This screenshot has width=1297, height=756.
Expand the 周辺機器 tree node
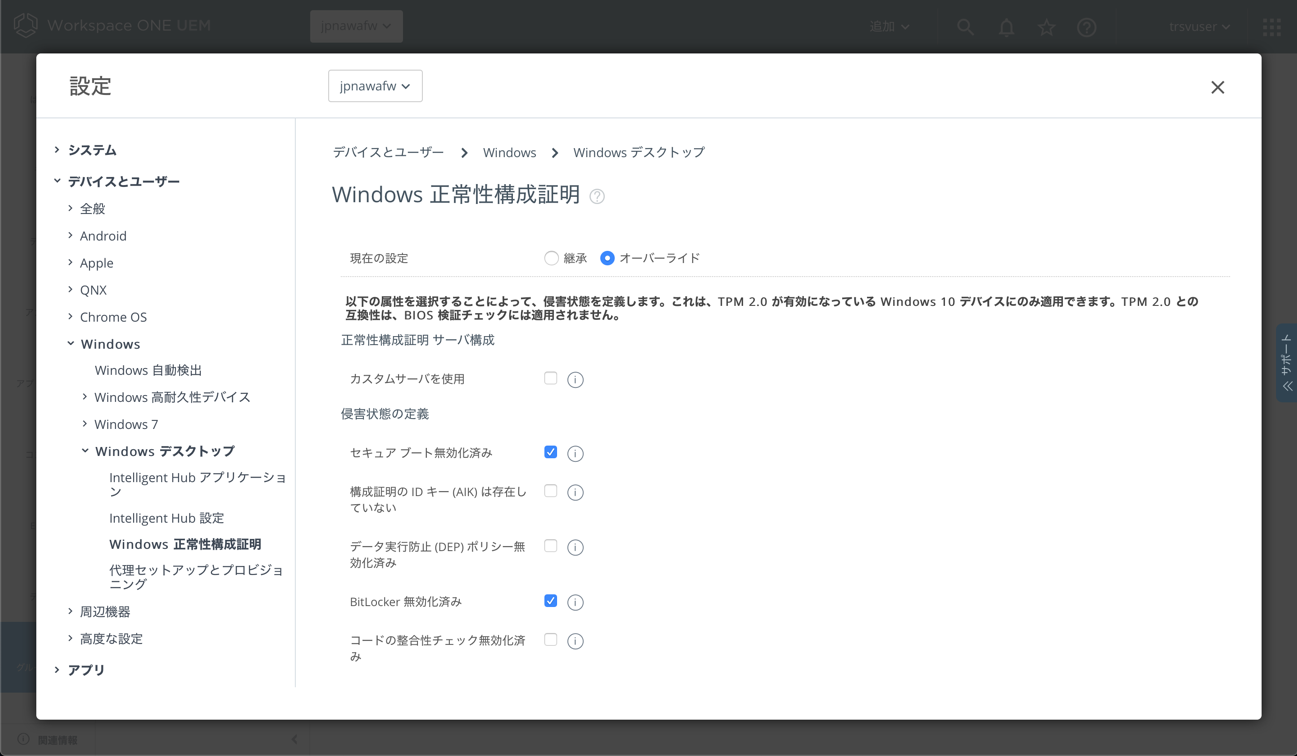click(70, 611)
